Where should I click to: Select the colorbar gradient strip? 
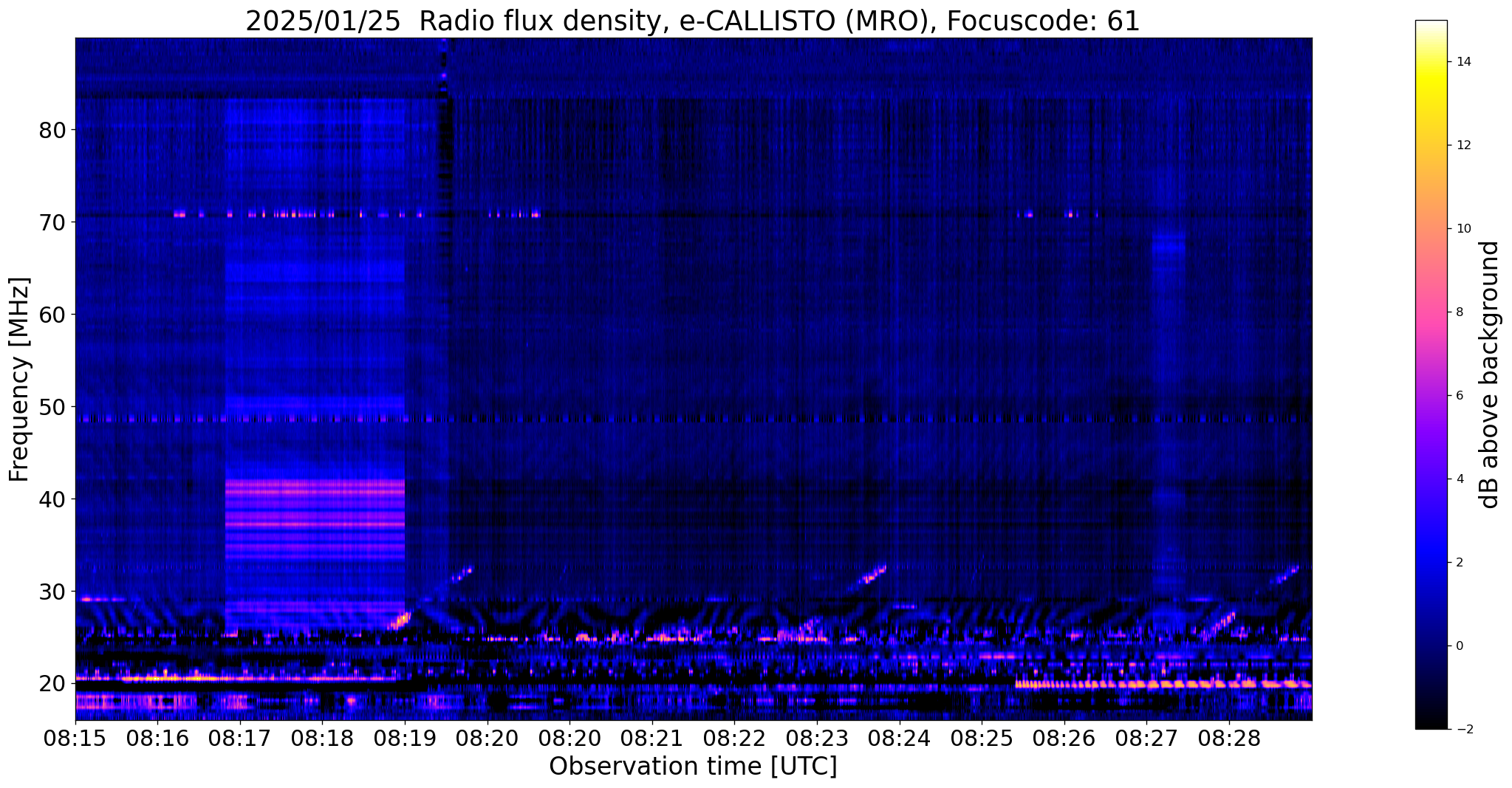(1431, 374)
